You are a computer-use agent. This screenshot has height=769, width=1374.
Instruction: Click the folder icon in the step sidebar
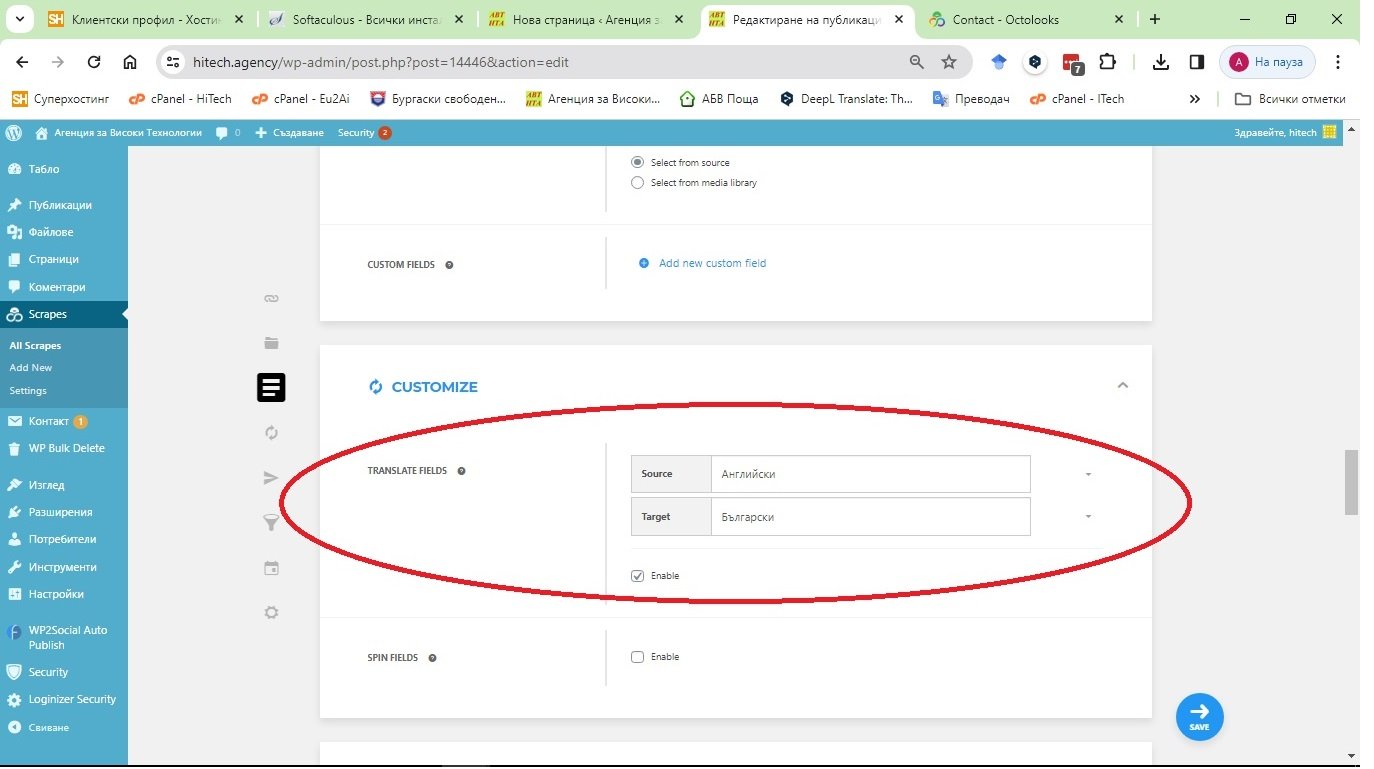(x=271, y=343)
